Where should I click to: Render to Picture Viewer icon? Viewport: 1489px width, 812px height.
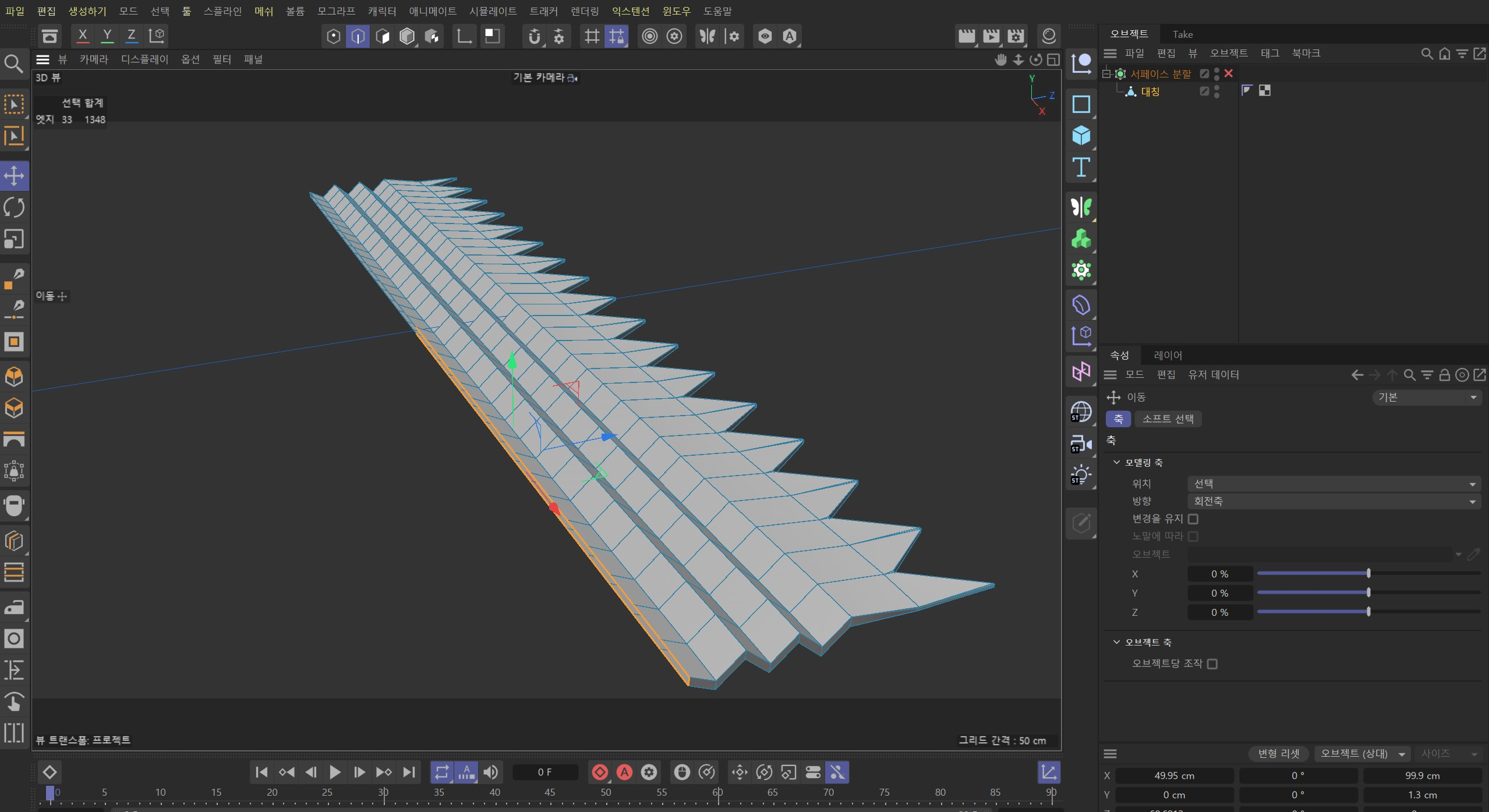(991, 37)
